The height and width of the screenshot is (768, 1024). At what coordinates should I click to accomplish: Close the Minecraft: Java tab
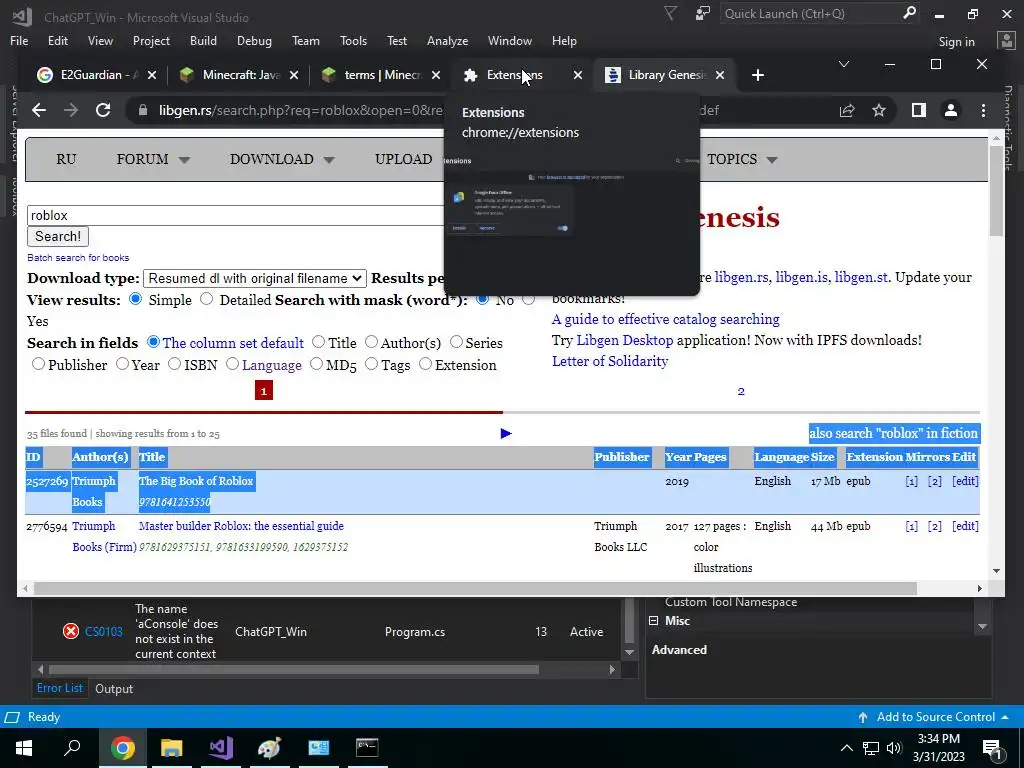(294, 75)
